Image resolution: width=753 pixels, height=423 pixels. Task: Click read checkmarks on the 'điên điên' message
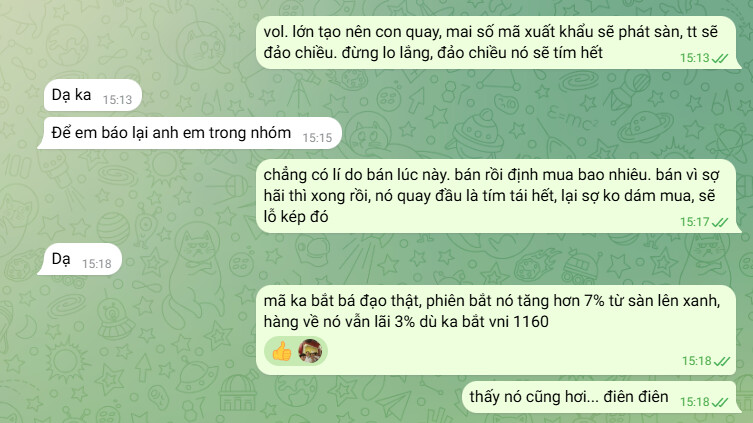click(x=720, y=402)
